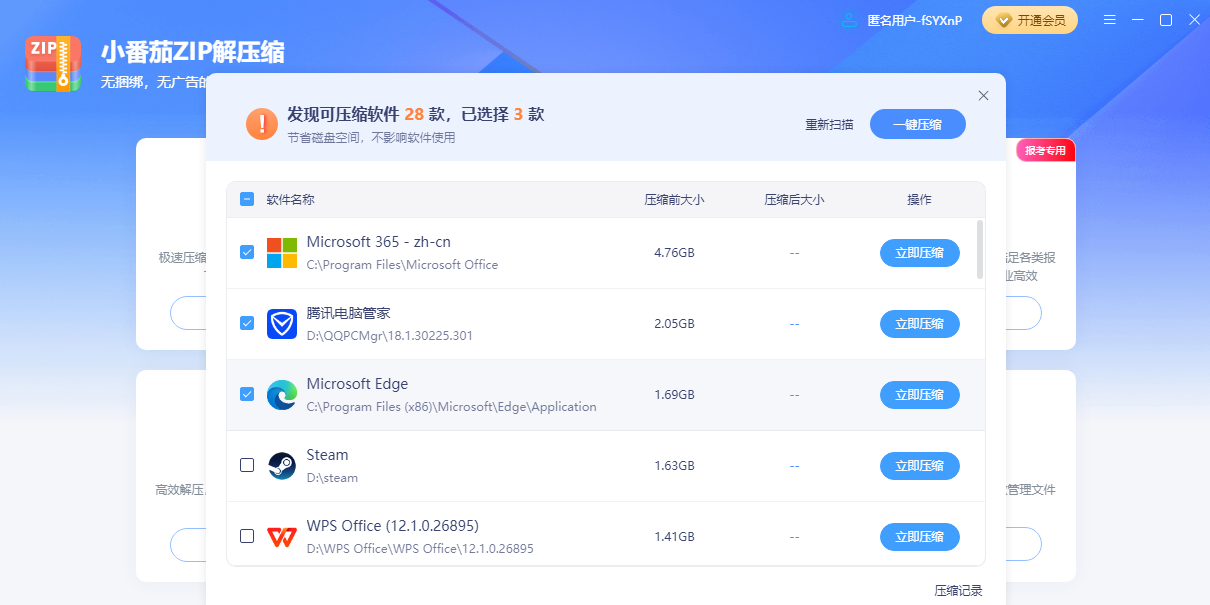The image size is (1210, 605).
Task: Uncheck Microsoft Edge checkbox
Action: pyautogui.click(x=247, y=394)
